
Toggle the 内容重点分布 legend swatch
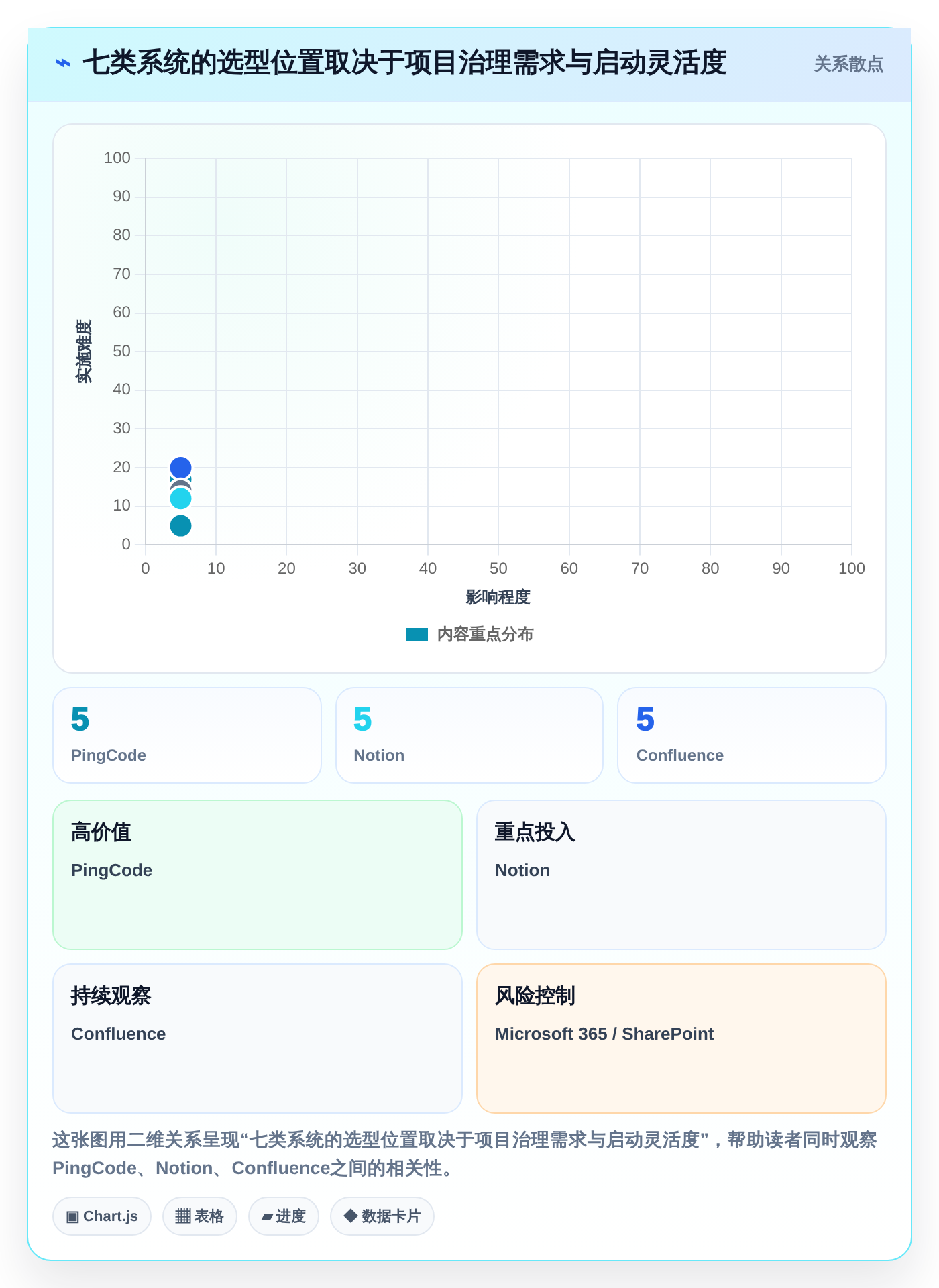pos(417,635)
